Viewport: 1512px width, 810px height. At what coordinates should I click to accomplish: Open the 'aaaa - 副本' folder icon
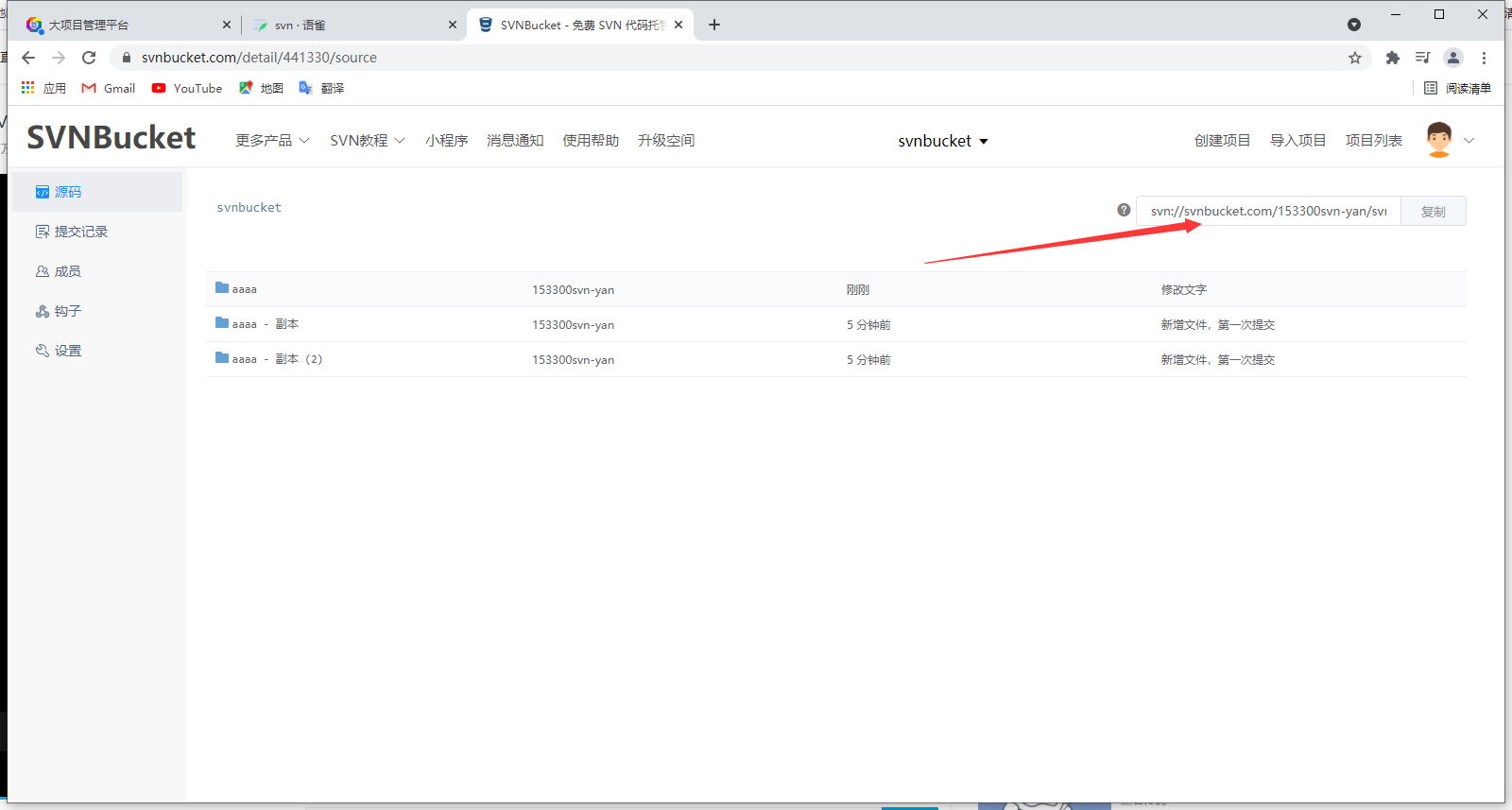point(222,322)
